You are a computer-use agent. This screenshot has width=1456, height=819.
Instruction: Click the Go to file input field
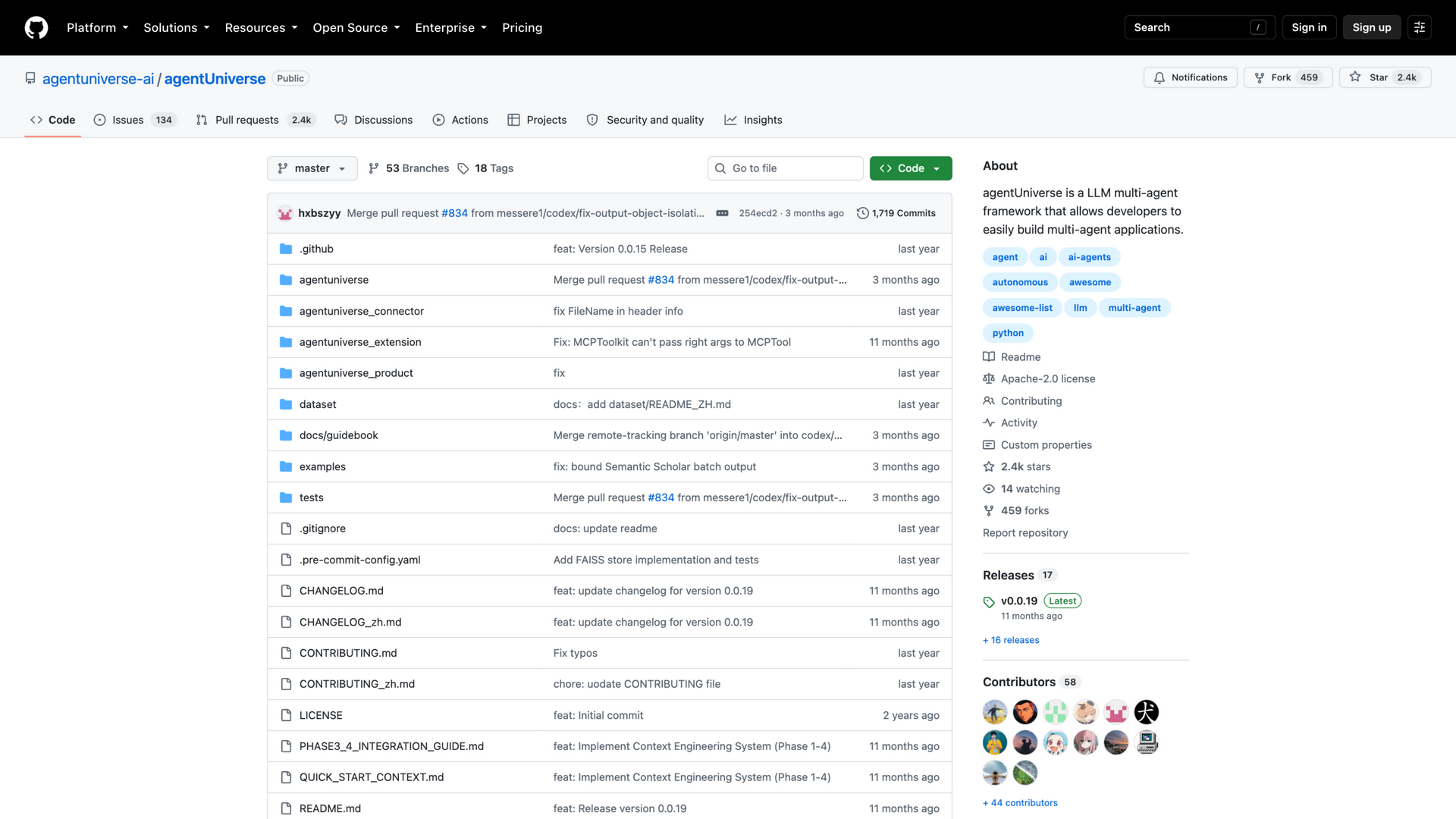tap(785, 168)
